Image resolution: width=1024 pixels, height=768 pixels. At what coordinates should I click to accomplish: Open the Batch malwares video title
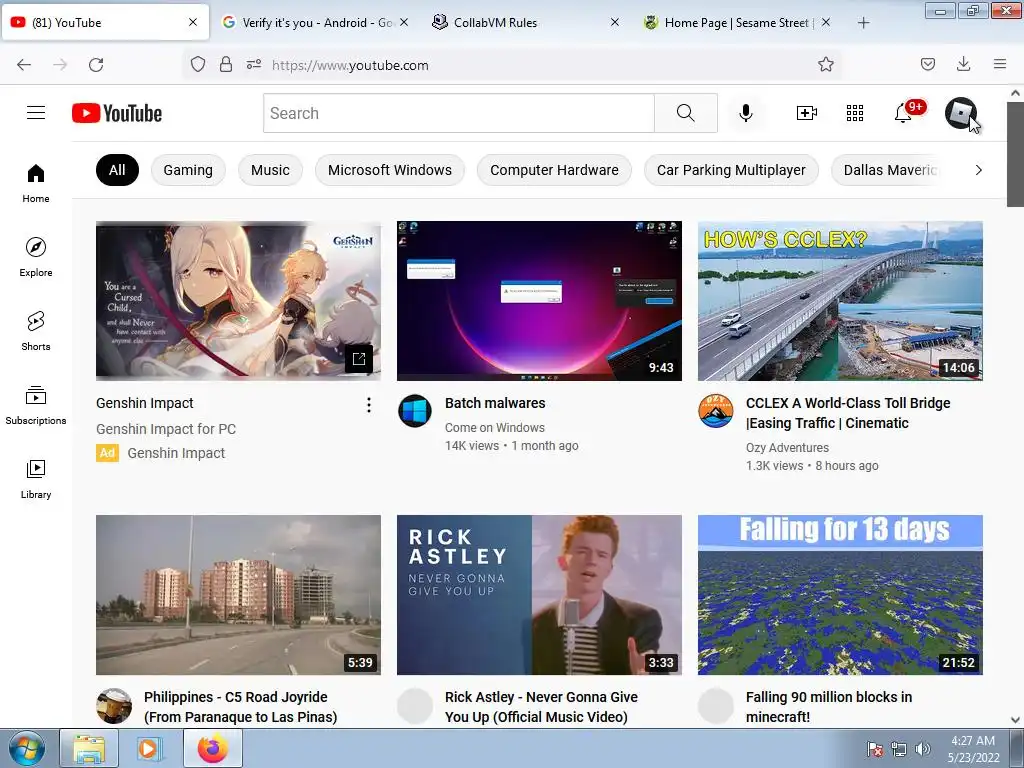495,404
